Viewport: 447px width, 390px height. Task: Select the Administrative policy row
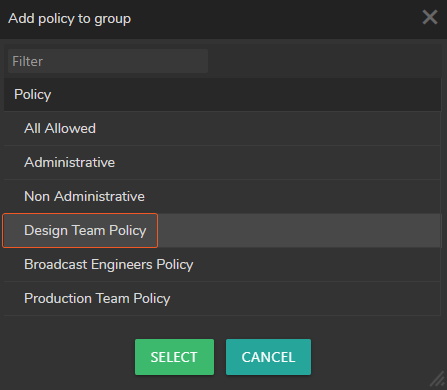tap(222, 163)
